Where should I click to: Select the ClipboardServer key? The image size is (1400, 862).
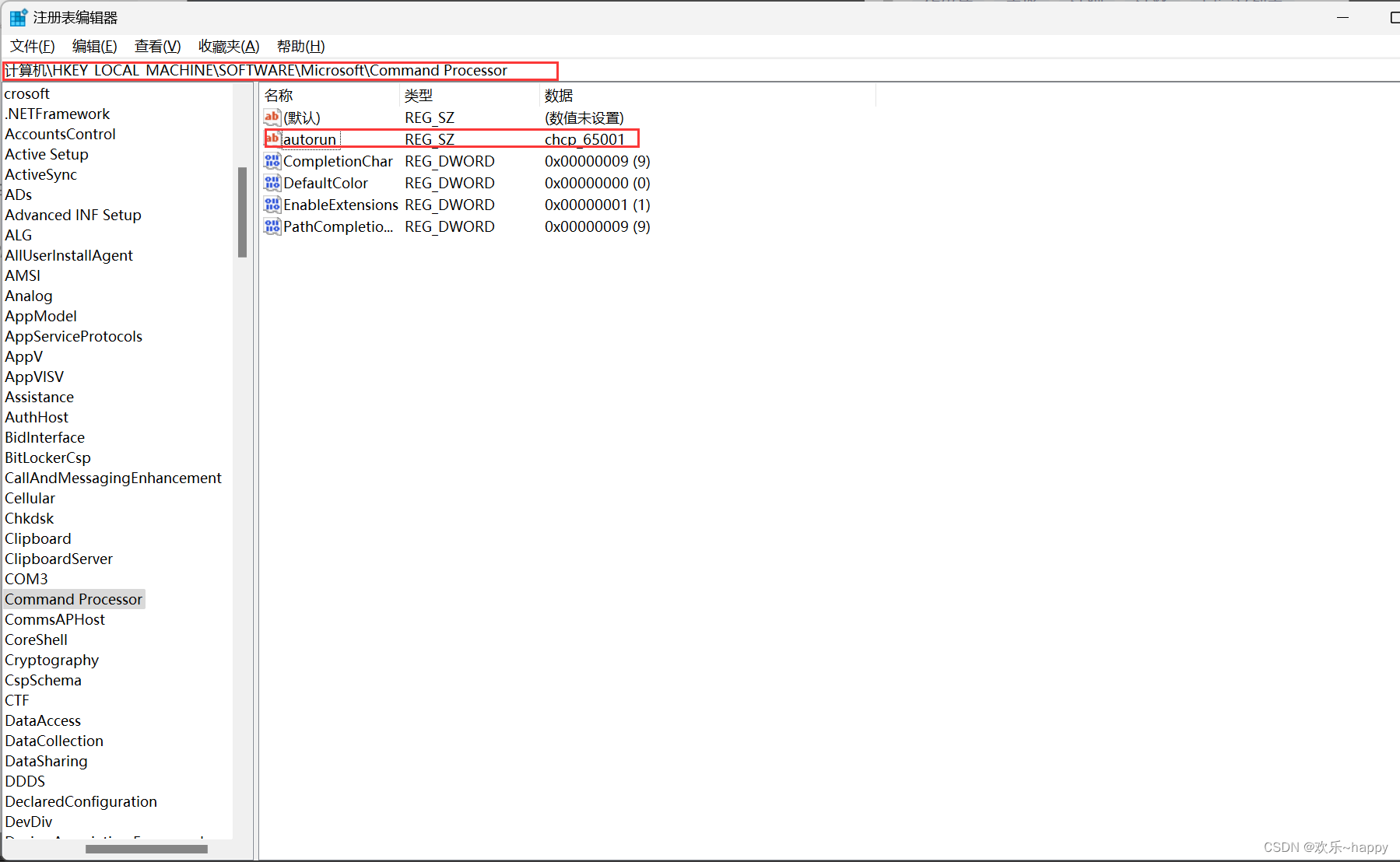(58, 559)
